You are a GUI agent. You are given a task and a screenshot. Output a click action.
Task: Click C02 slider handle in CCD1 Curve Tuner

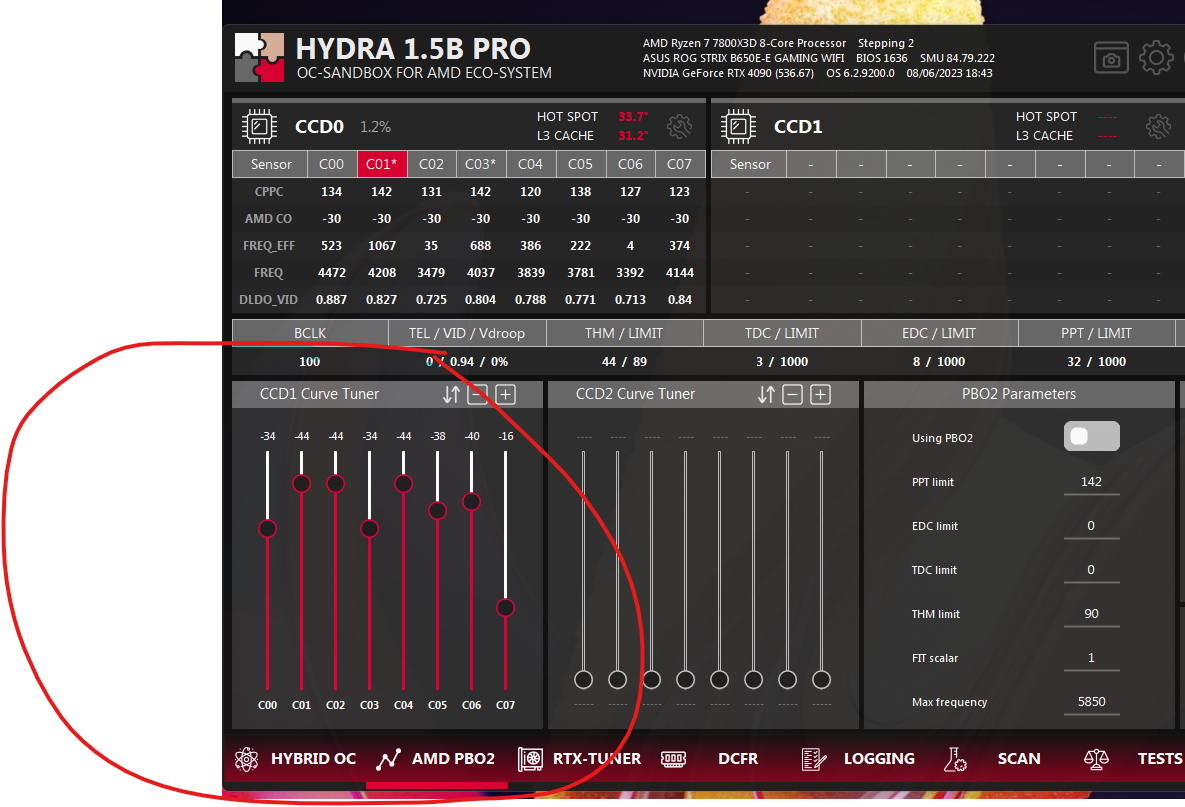pos(336,484)
